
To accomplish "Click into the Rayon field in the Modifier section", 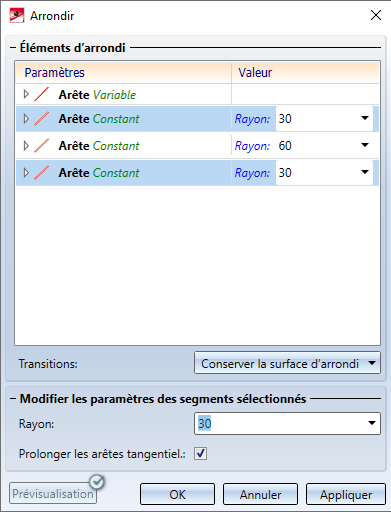I will point(280,423).
